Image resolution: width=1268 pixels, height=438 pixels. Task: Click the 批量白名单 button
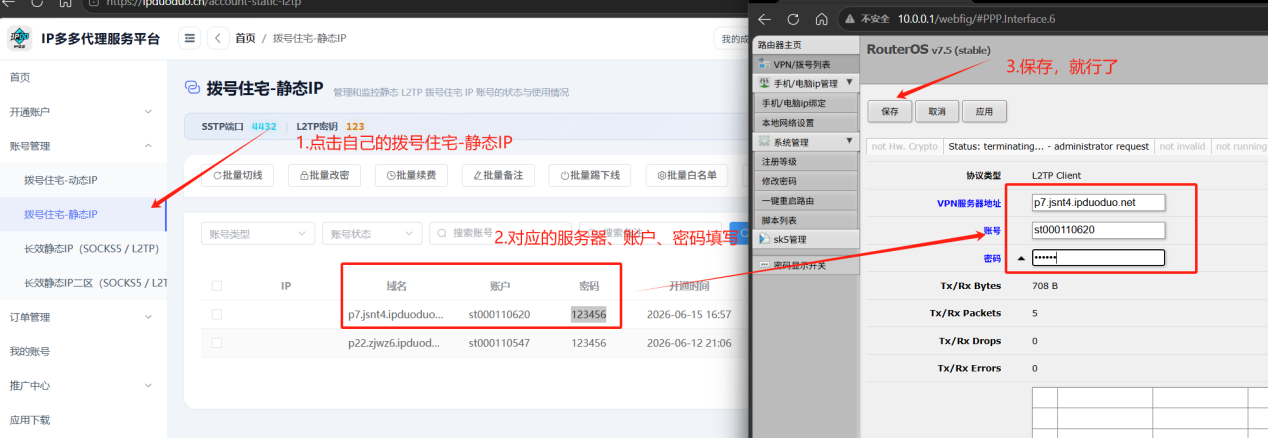[687, 175]
